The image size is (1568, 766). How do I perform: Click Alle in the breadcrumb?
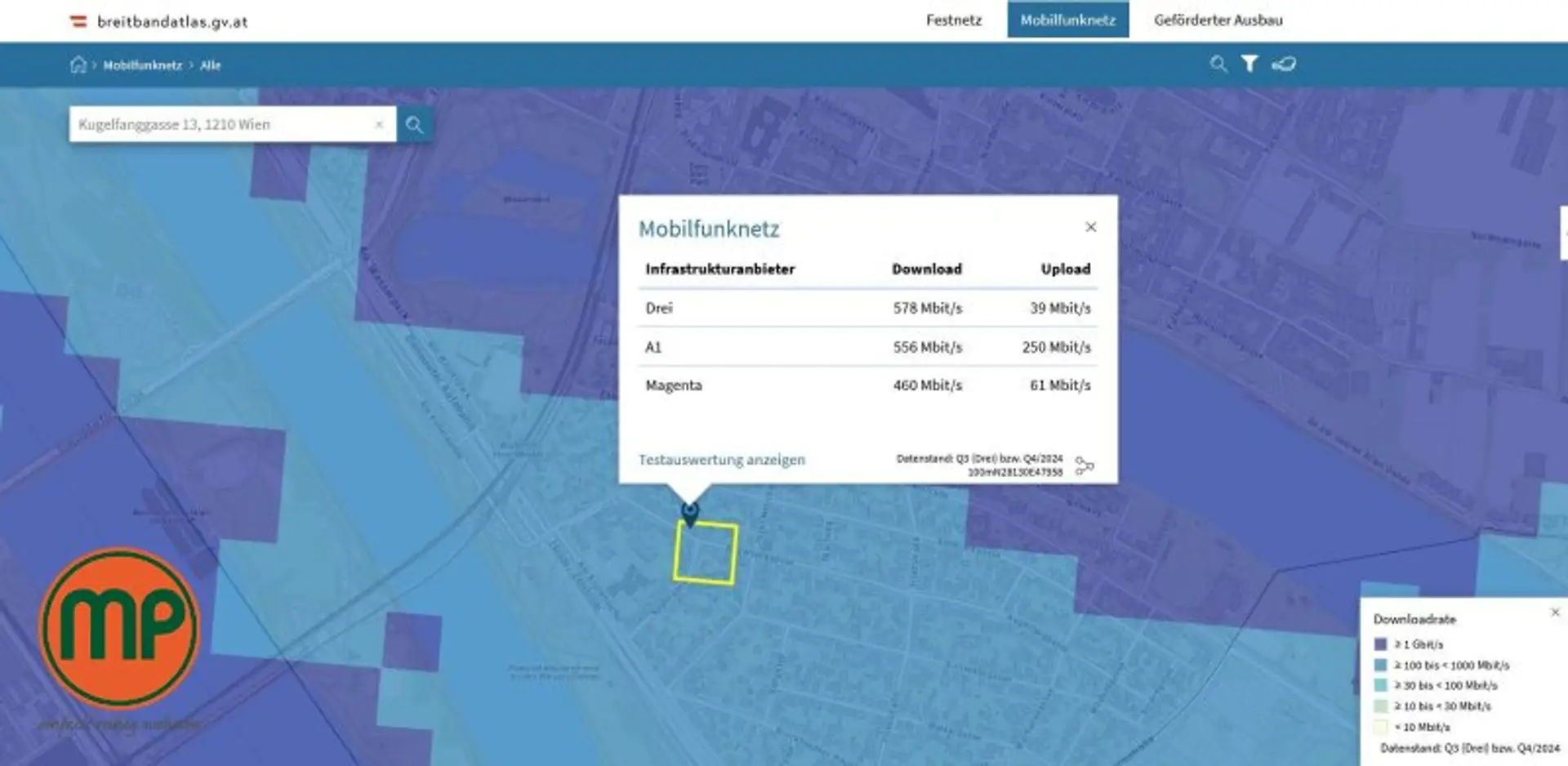tap(211, 65)
